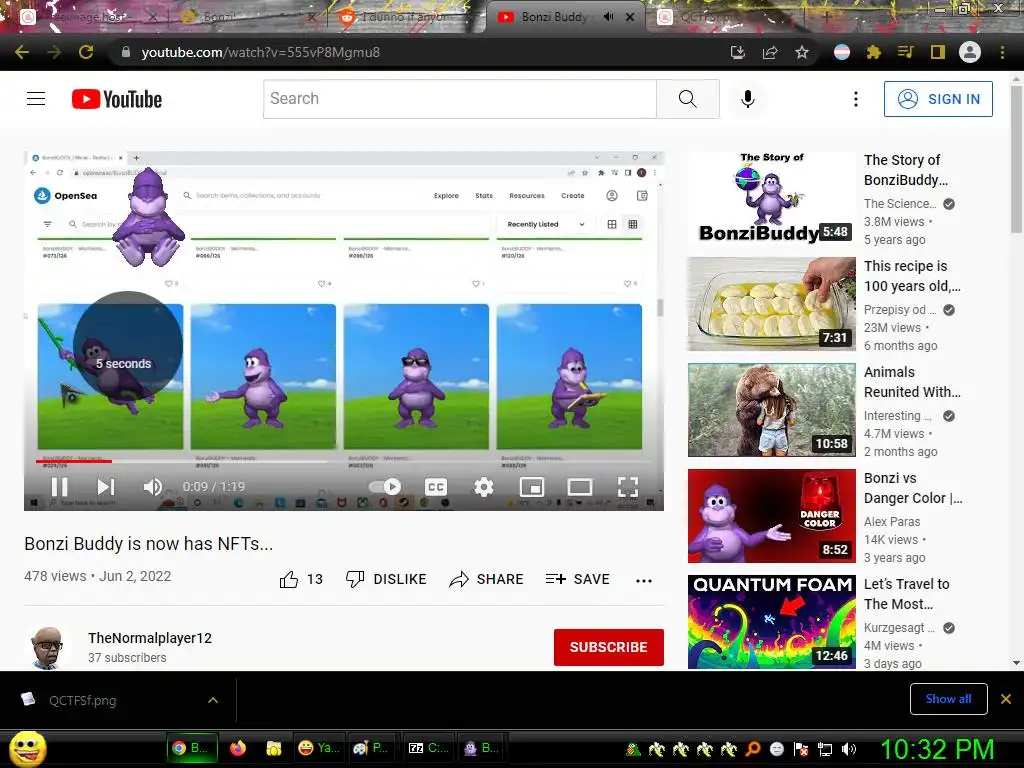Open the taskbar volume speaker icon

849,749
